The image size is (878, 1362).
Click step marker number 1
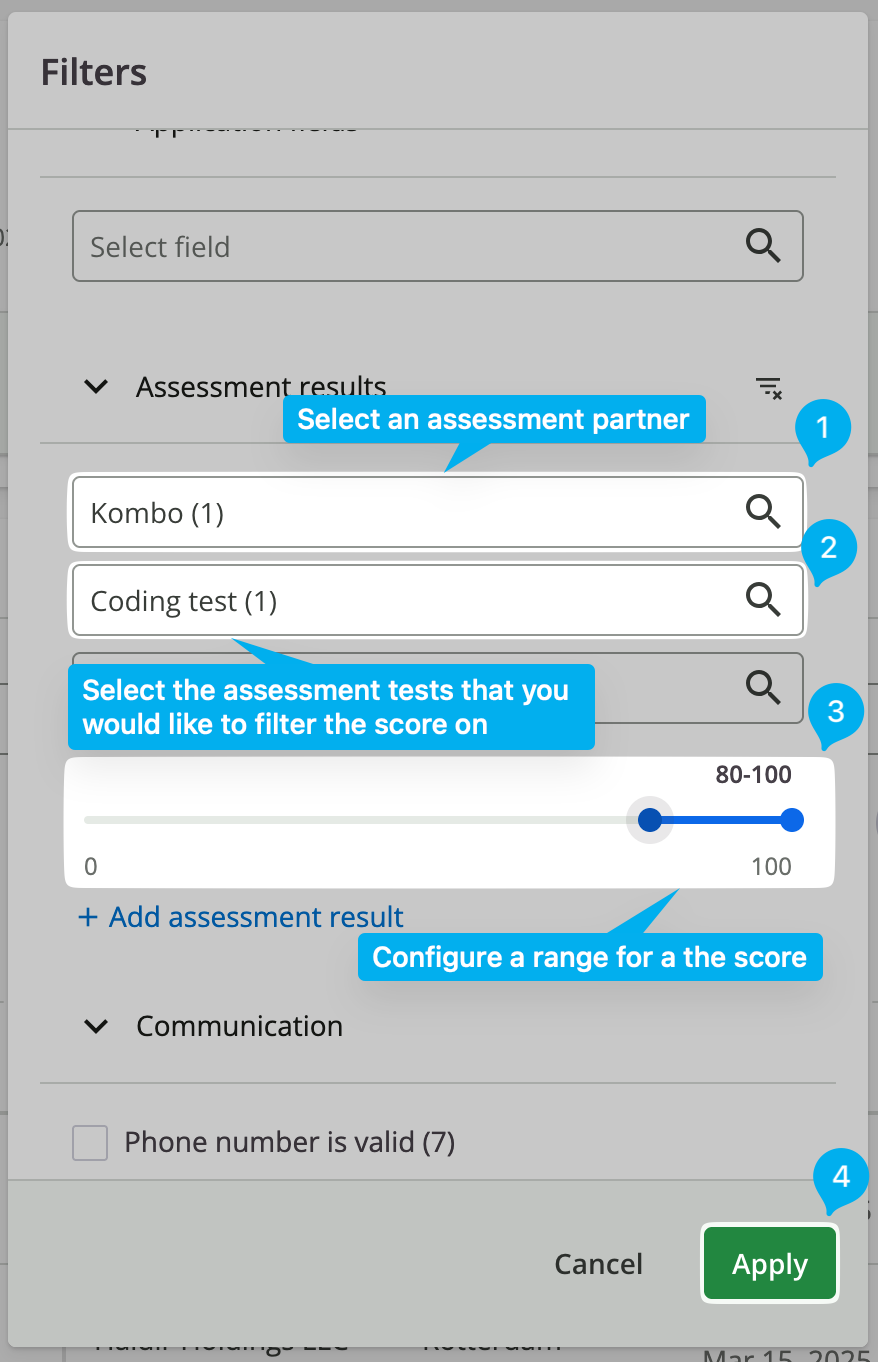822,430
